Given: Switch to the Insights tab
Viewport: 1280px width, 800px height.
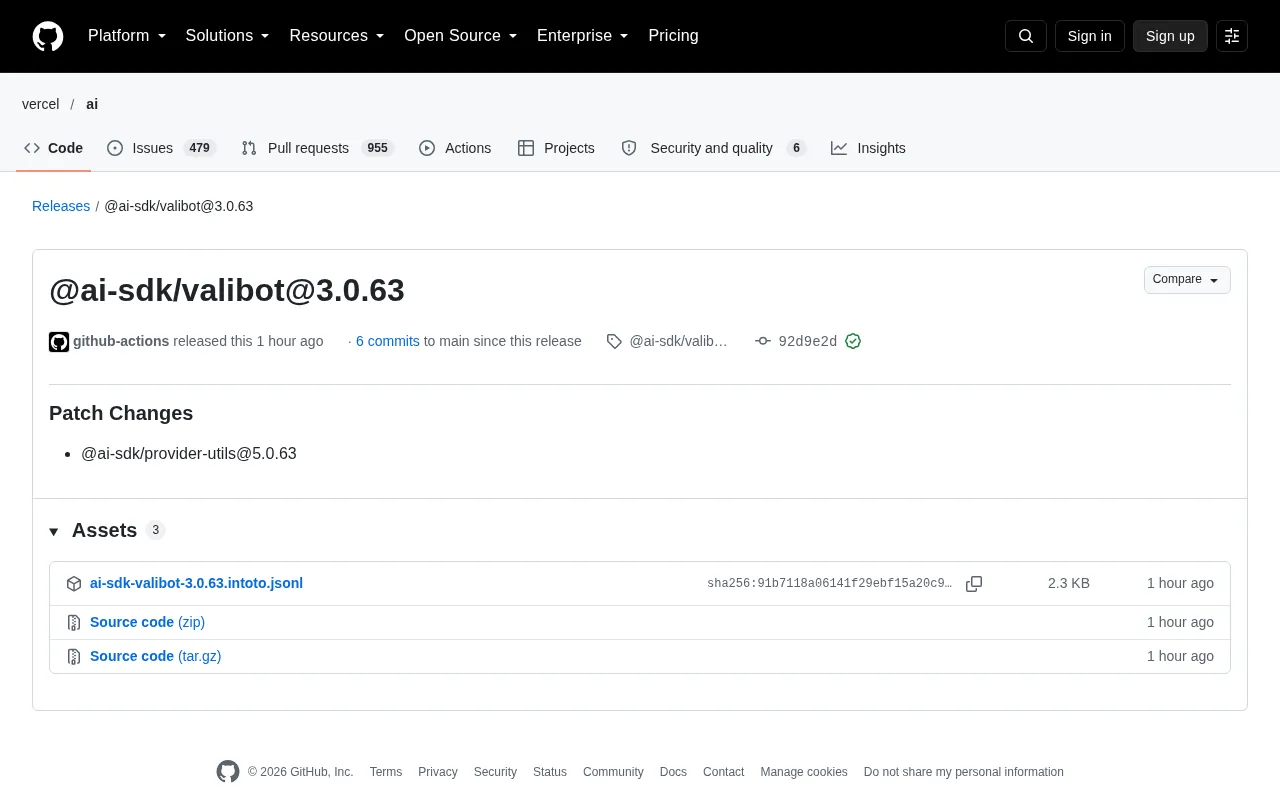Looking at the screenshot, I should (x=868, y=148).
